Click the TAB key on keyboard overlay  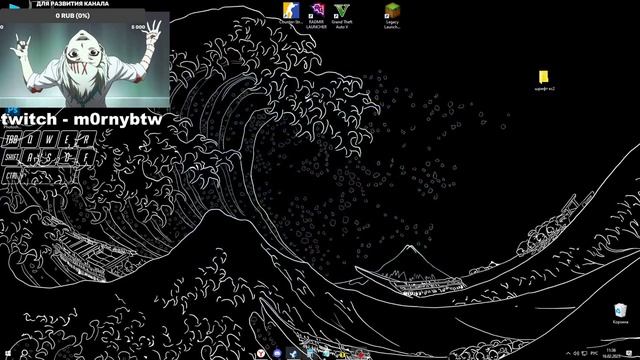pos(11,140)
